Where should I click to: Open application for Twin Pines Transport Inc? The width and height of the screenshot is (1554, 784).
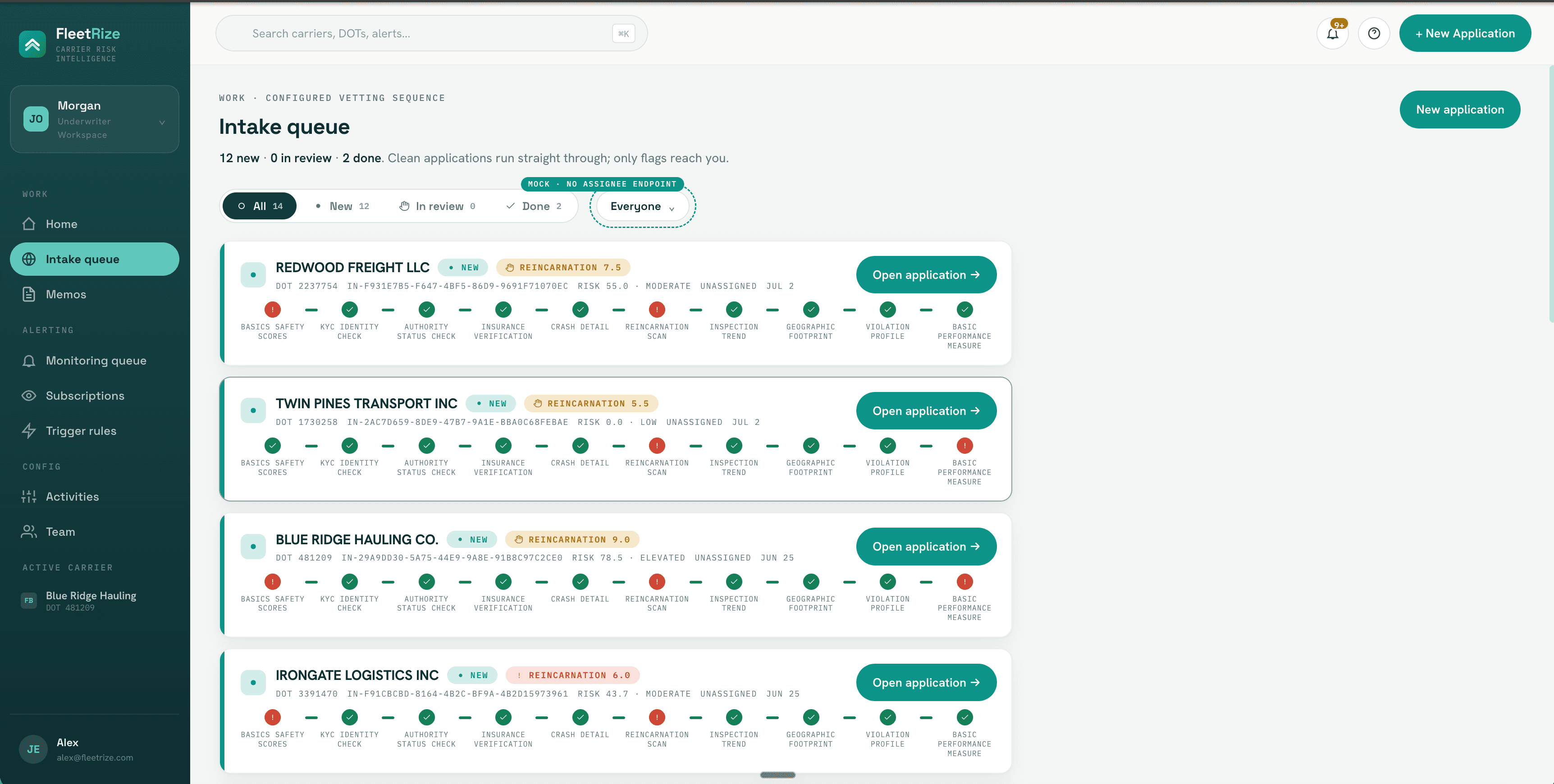coord(926,410)
